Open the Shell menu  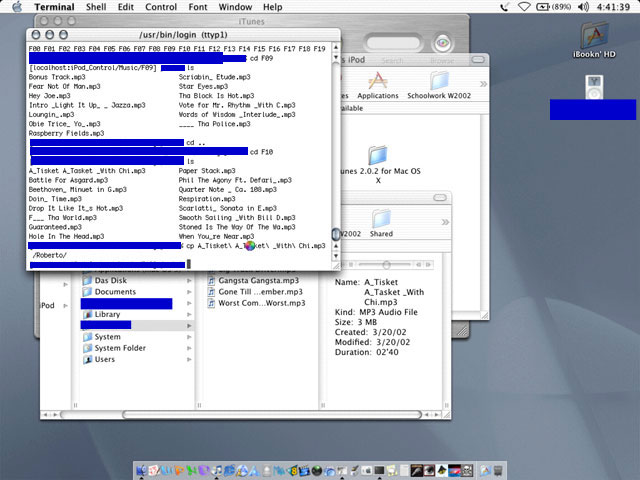[96, 7]
